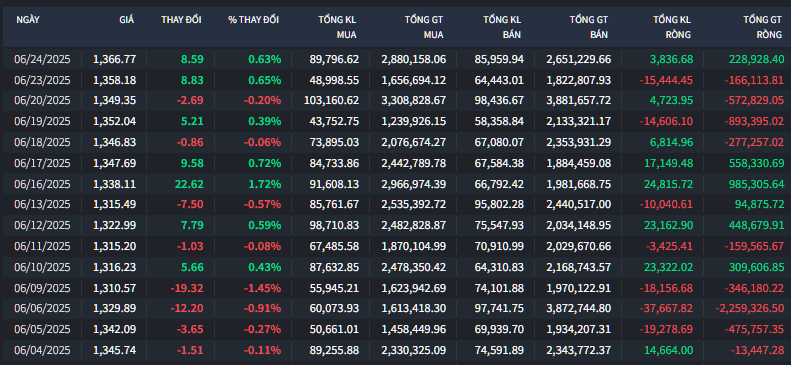Click the change value -12.20
The width and height of the screenshot is (791, 365).
pyautogui.click(x=187, y=309)
